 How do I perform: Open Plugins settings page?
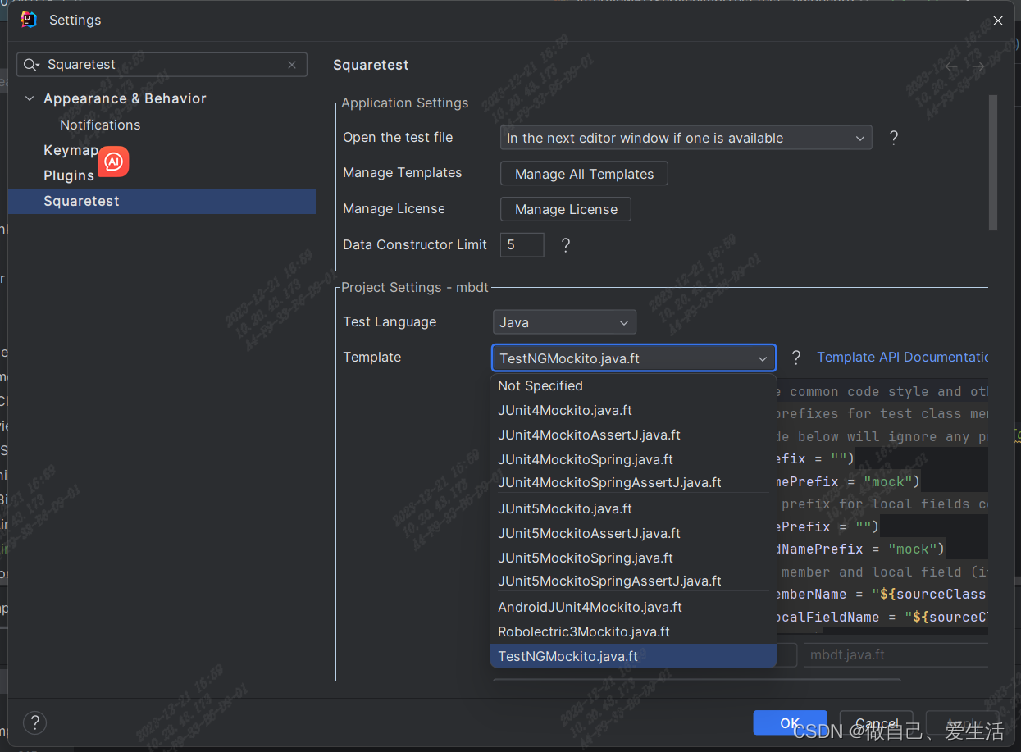[68, 176]
